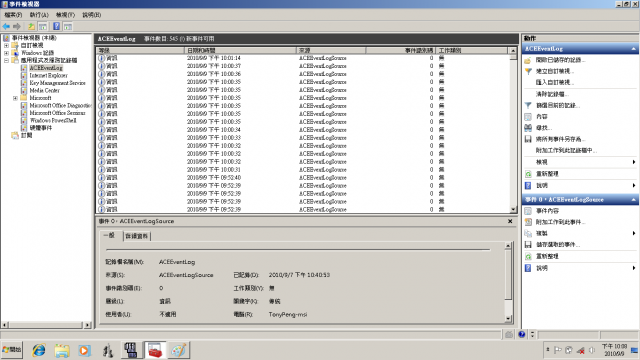Select ACEEventLog in the tree
This screenshot has width=640, height=360.
tap(46, 68)
